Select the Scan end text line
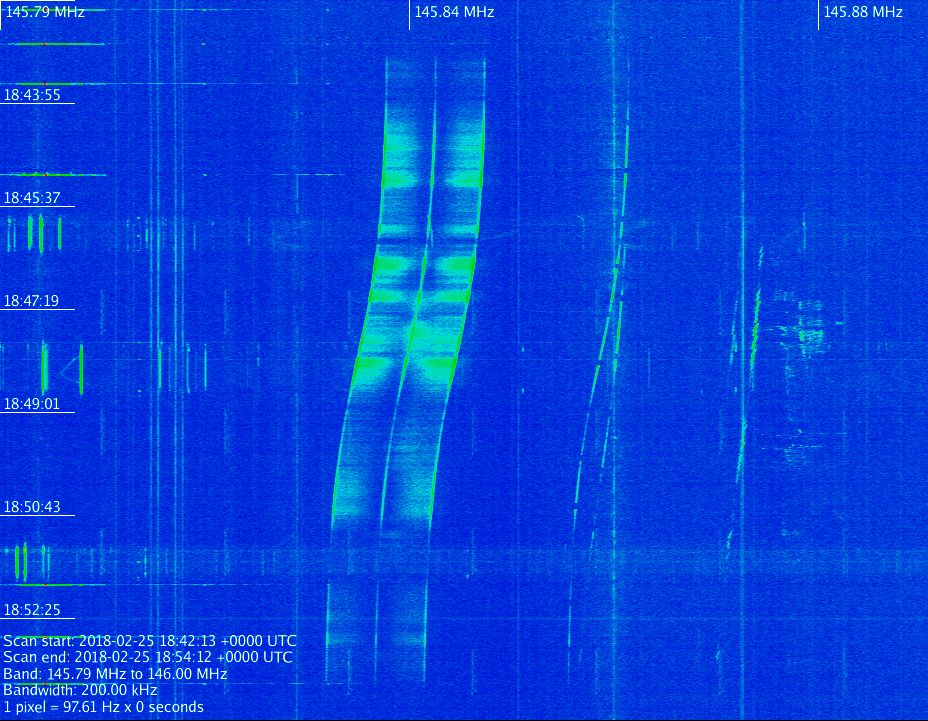Viewport: 928px width, 721px height. click(x=148, y=657)
